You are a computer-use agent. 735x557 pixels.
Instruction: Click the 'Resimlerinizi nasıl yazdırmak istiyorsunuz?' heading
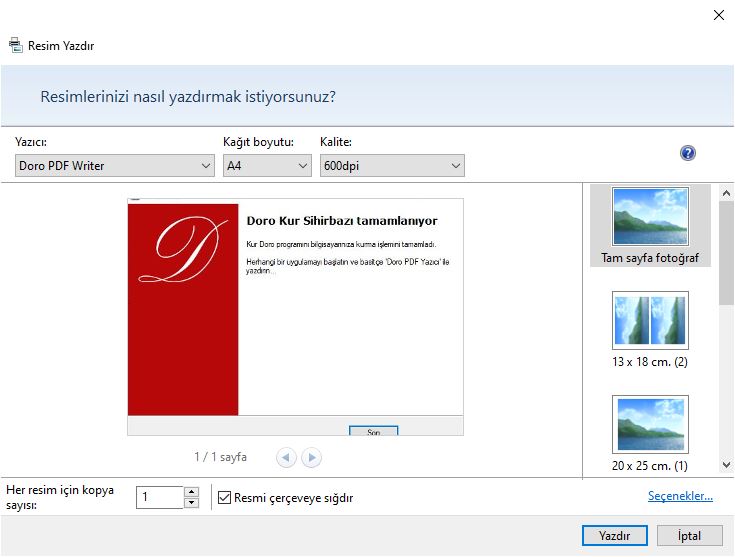coord(188,97)
